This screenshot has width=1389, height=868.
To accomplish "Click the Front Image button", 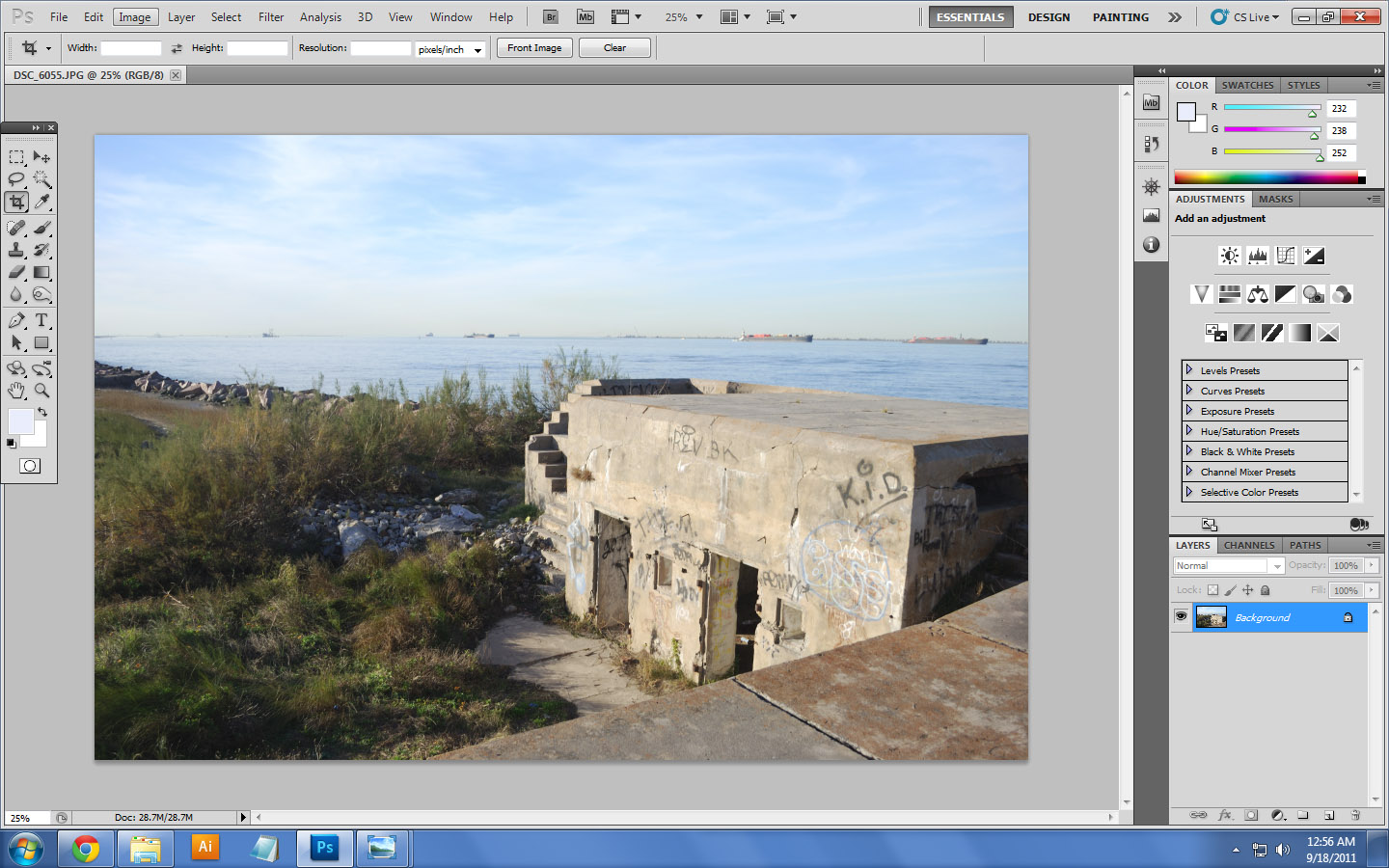I will [x=534, y=48].
